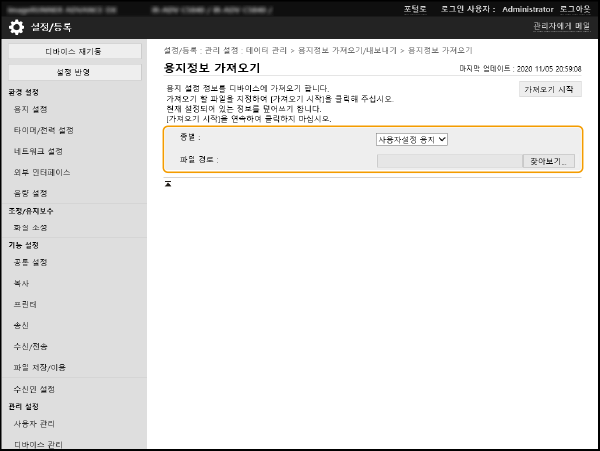
Task: Open 관리자에게 메일 link
Action: (x=561, y=27)
